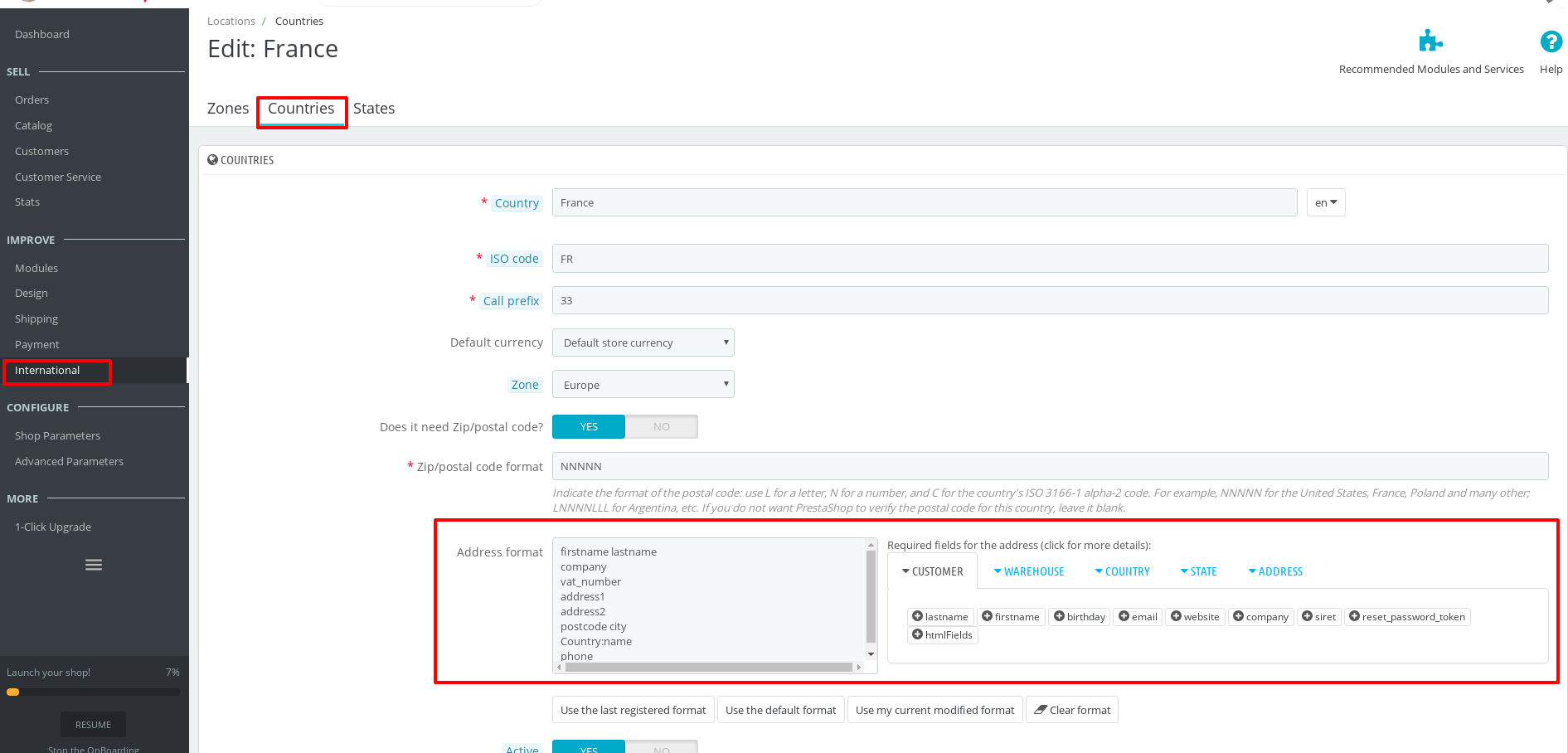Expand the CUSTOMER required fields tab
This screenshot has width=1568, height=753.
coord(932,571)
